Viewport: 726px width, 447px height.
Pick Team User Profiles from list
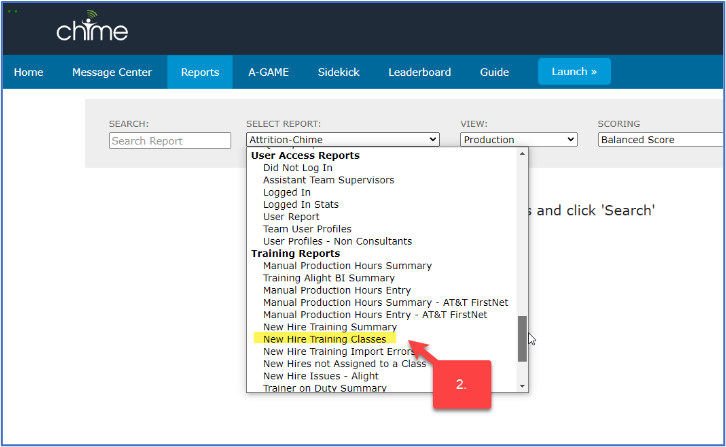click(x=307, y=229)
